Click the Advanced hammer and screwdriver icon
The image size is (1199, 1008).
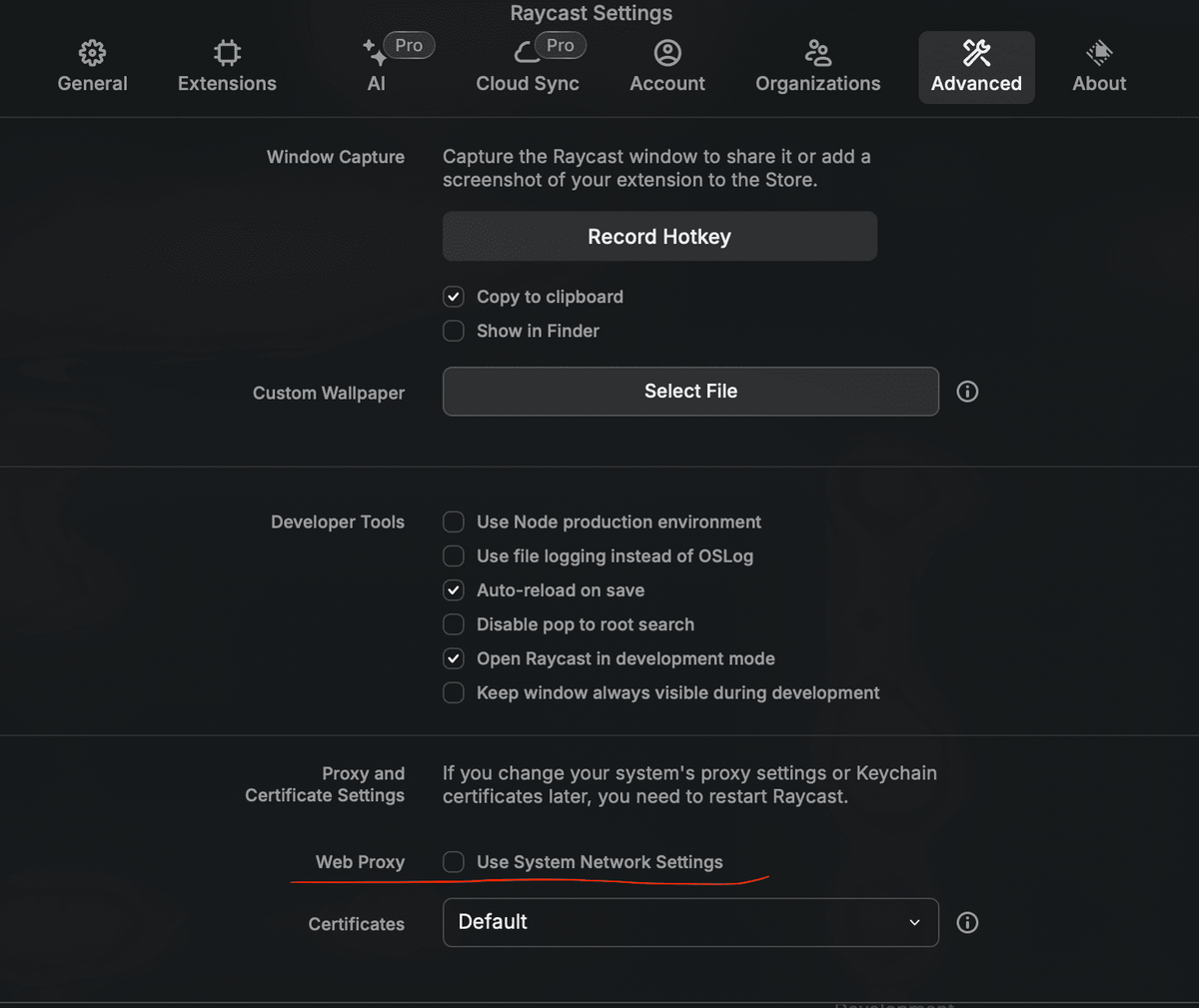click(976, 53)
